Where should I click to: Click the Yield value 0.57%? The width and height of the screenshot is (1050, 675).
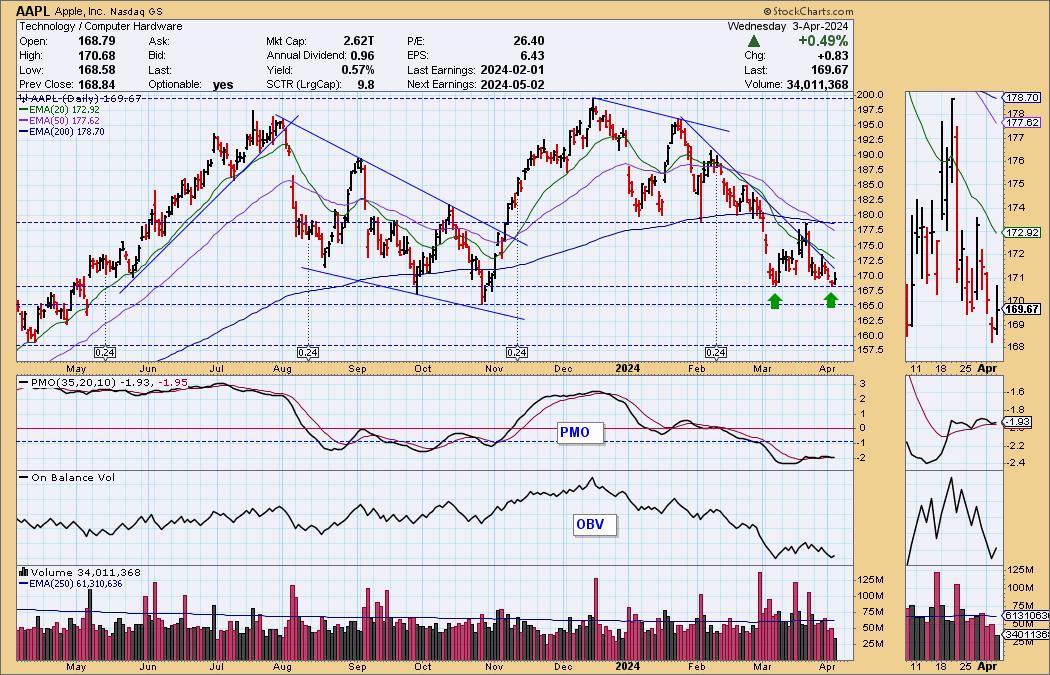358,70
